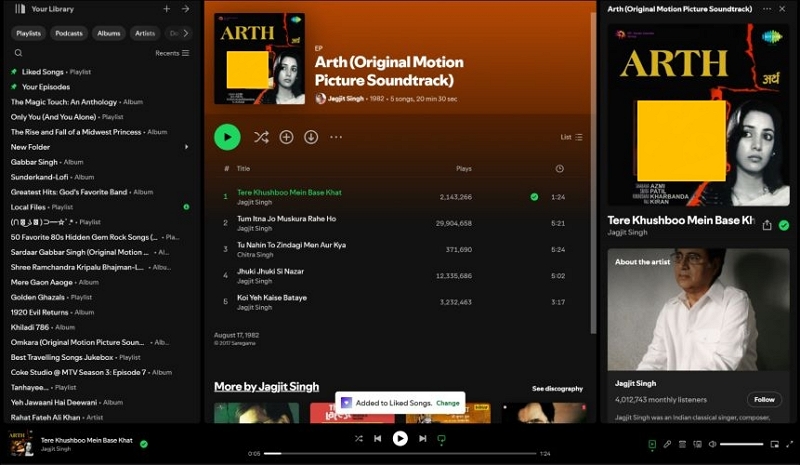The image size is (800, 465).
Task: Toggle liked check beside bottom bar track title
Action: 144,444
